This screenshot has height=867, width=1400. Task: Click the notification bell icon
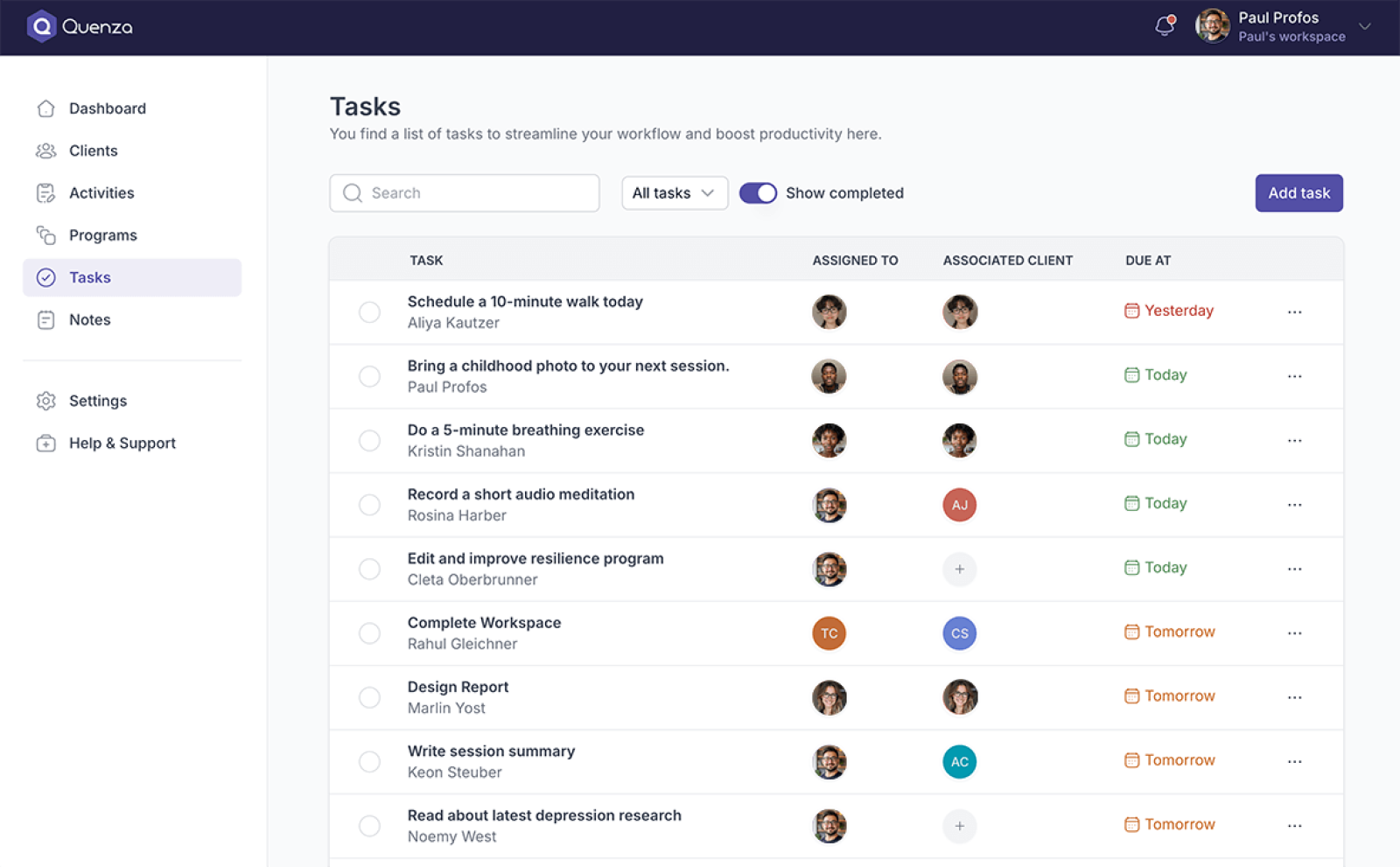[1164, 26]
